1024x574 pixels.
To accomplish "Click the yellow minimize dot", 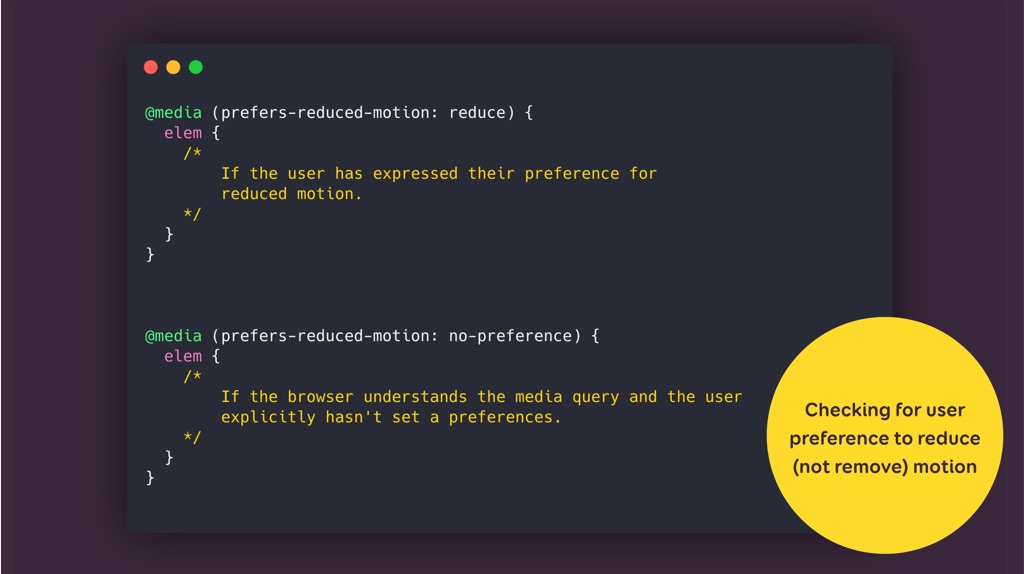I will (x=173, y=67).
